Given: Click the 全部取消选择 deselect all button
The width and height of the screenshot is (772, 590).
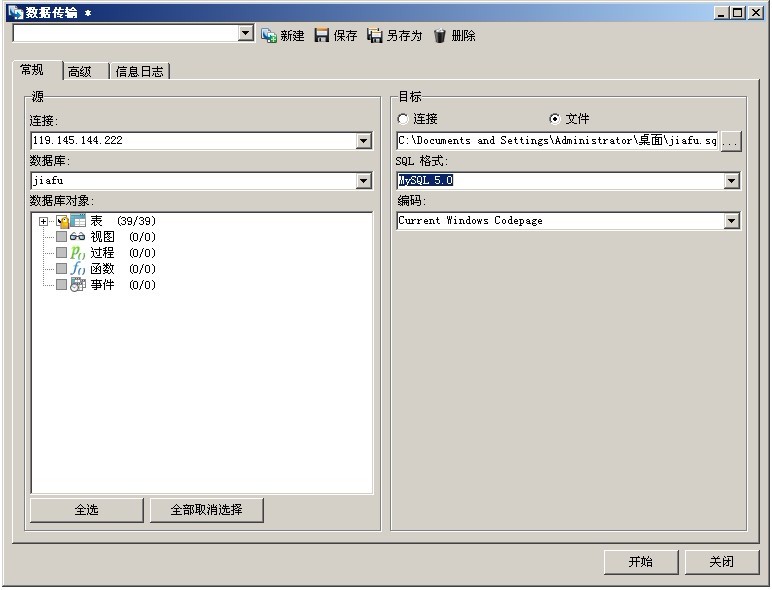Looking at the screenshot, I should 206,510.
